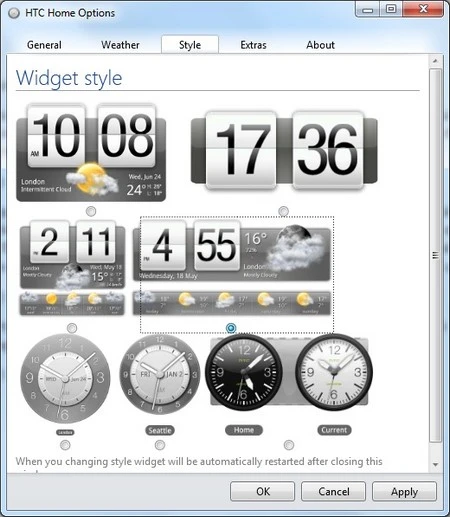The width and height of the screenshot is (450, 517).
Task: Select radio button under 17:36 flip clock
Action: pos(283,211)
